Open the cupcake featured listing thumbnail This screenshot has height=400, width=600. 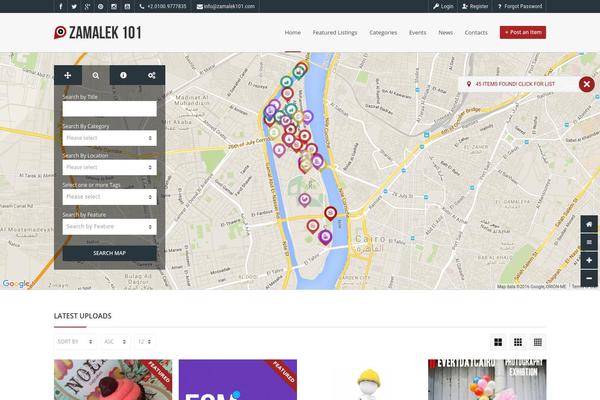(x=113, y=380)
